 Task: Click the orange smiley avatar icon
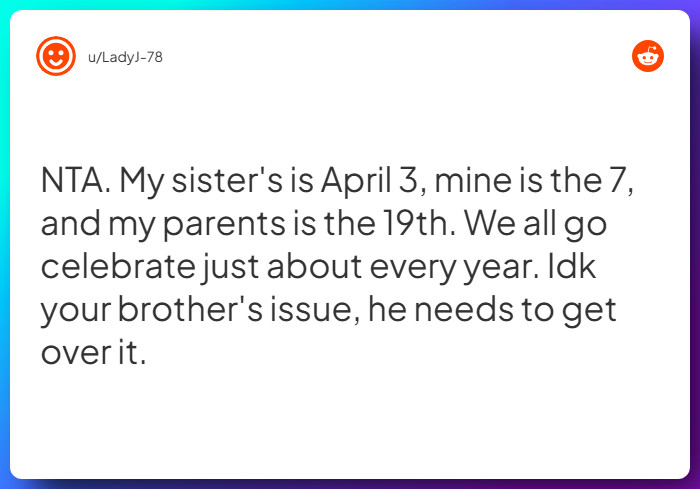click(56, 57)
